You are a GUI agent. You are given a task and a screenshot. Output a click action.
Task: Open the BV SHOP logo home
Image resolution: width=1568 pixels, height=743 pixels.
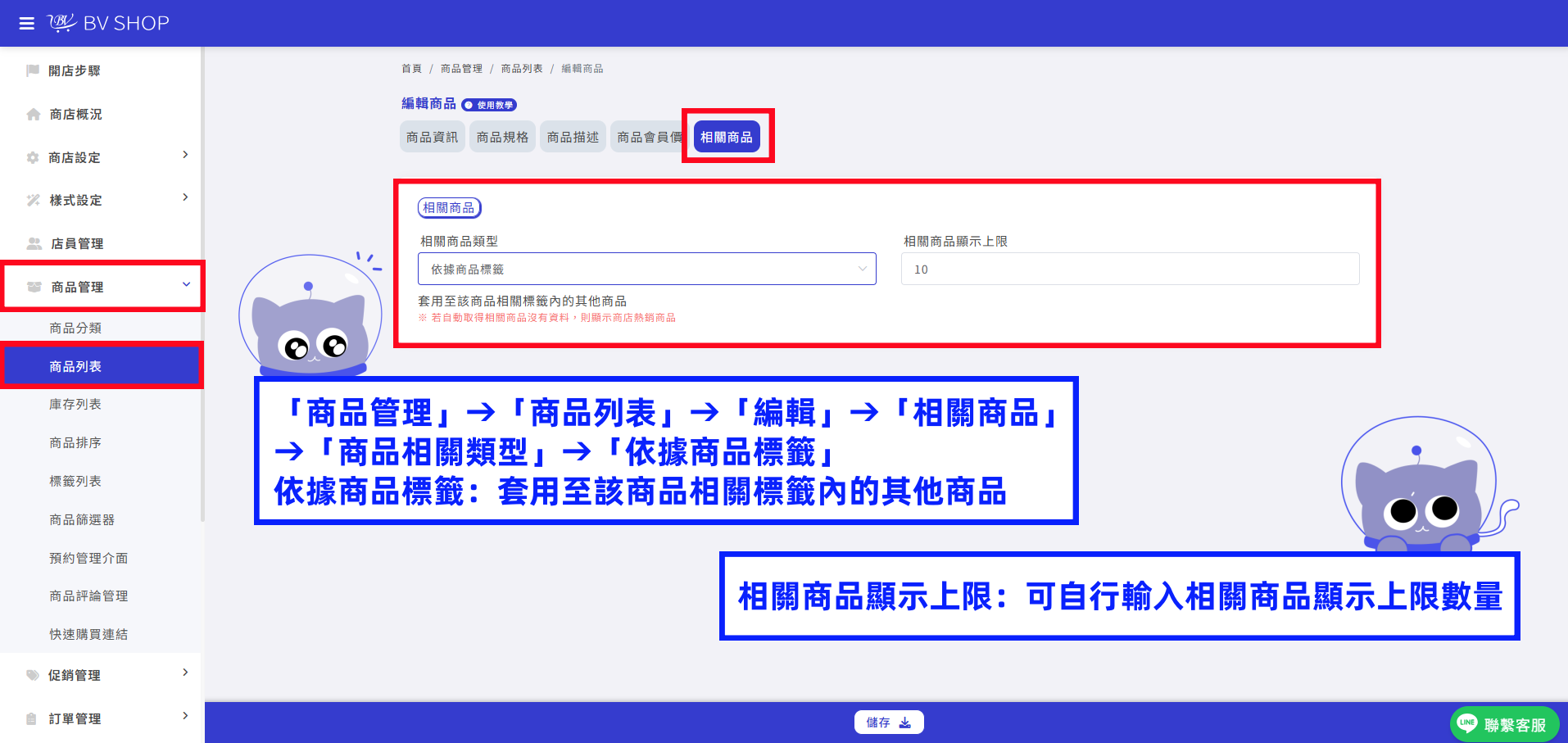(x=108, y=23)
